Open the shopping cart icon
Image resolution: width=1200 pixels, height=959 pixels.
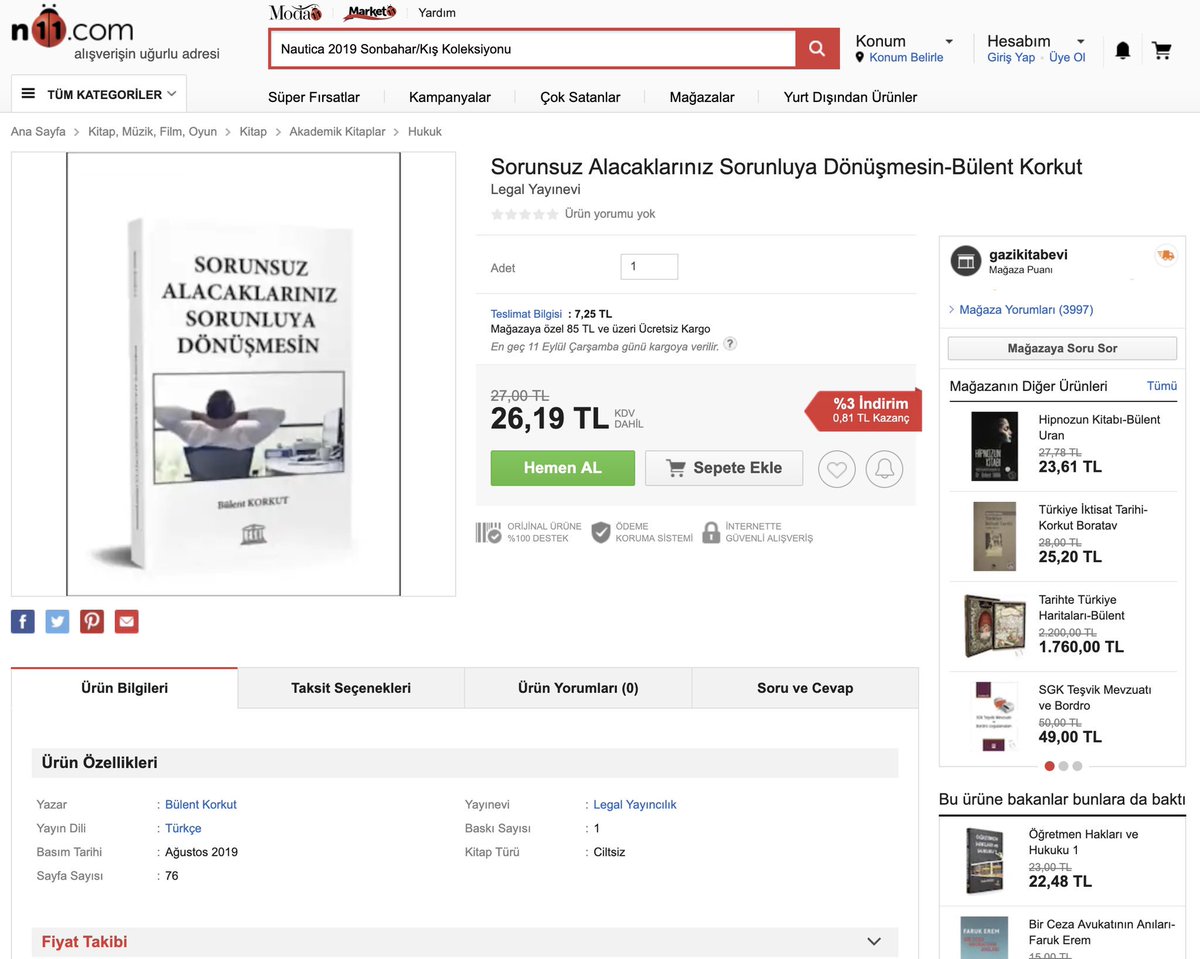click(1161, 50)
